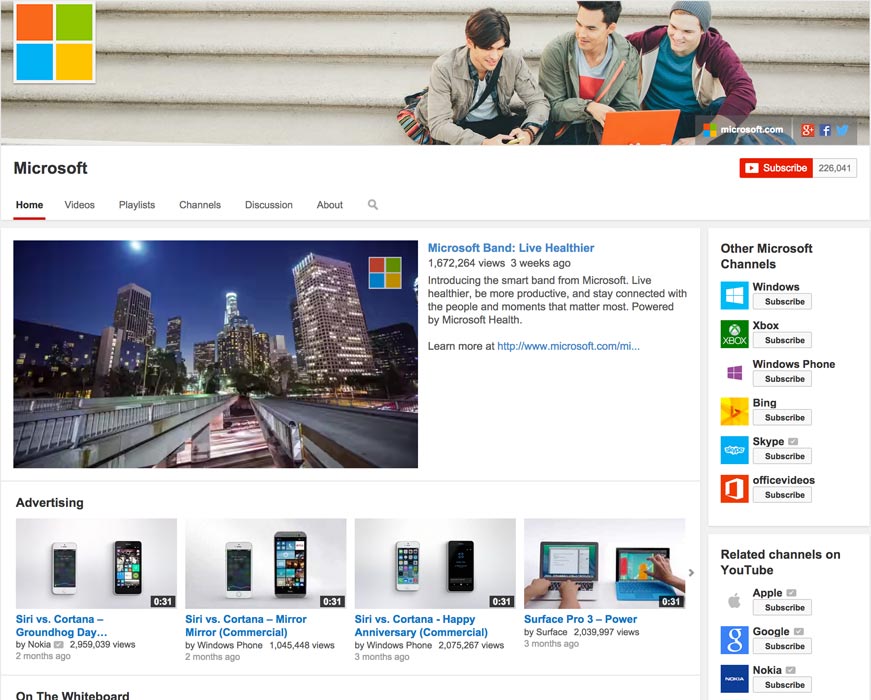Subscribe to the Apple channel
871x700 pixels.
pyautogui.click(x=782, y=607)
